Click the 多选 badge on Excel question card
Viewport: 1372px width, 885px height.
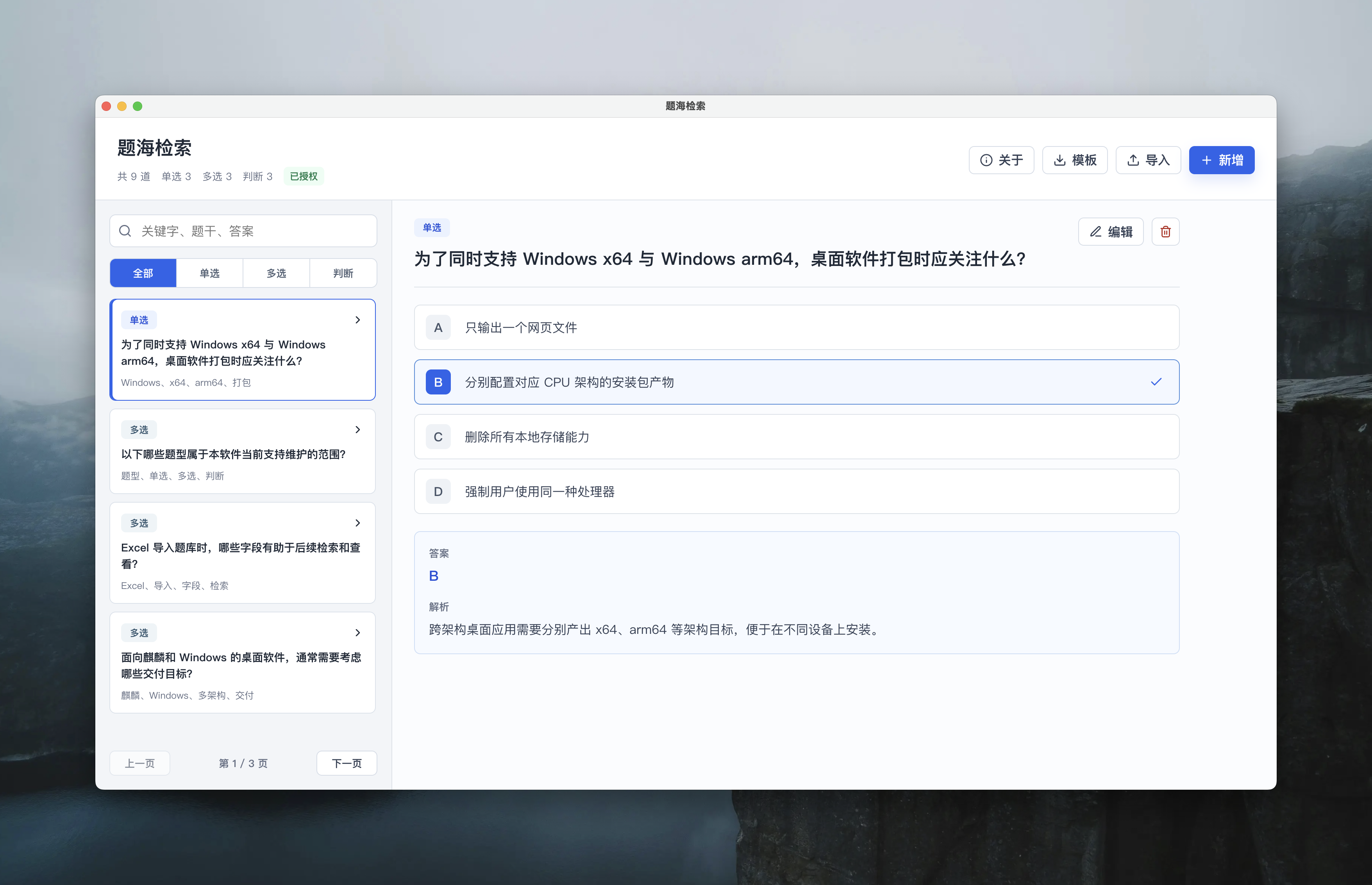click(139, 523)
